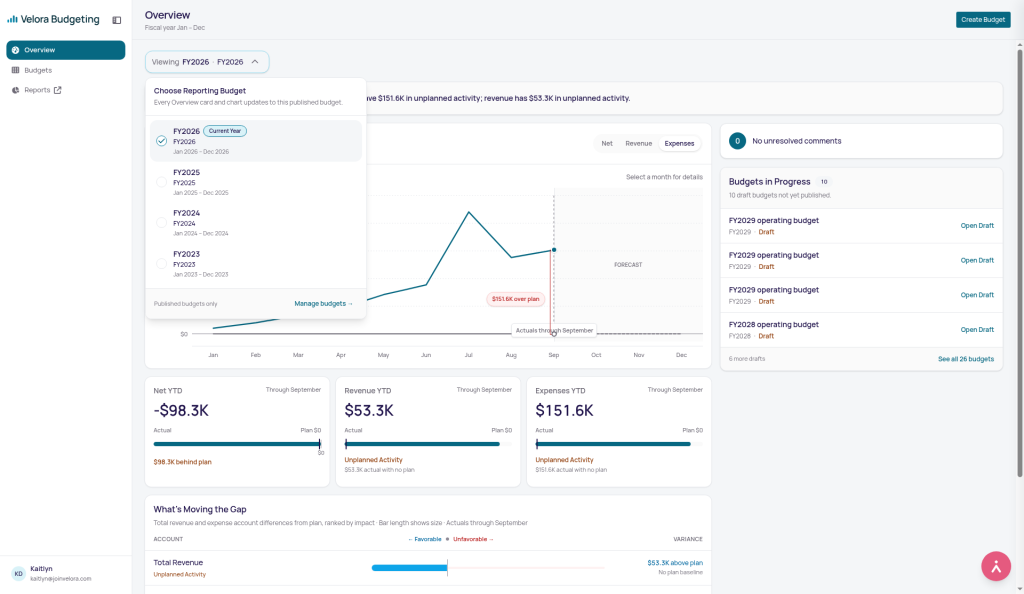Click the $53.3K Revenue YTD value

coord(369,411)
